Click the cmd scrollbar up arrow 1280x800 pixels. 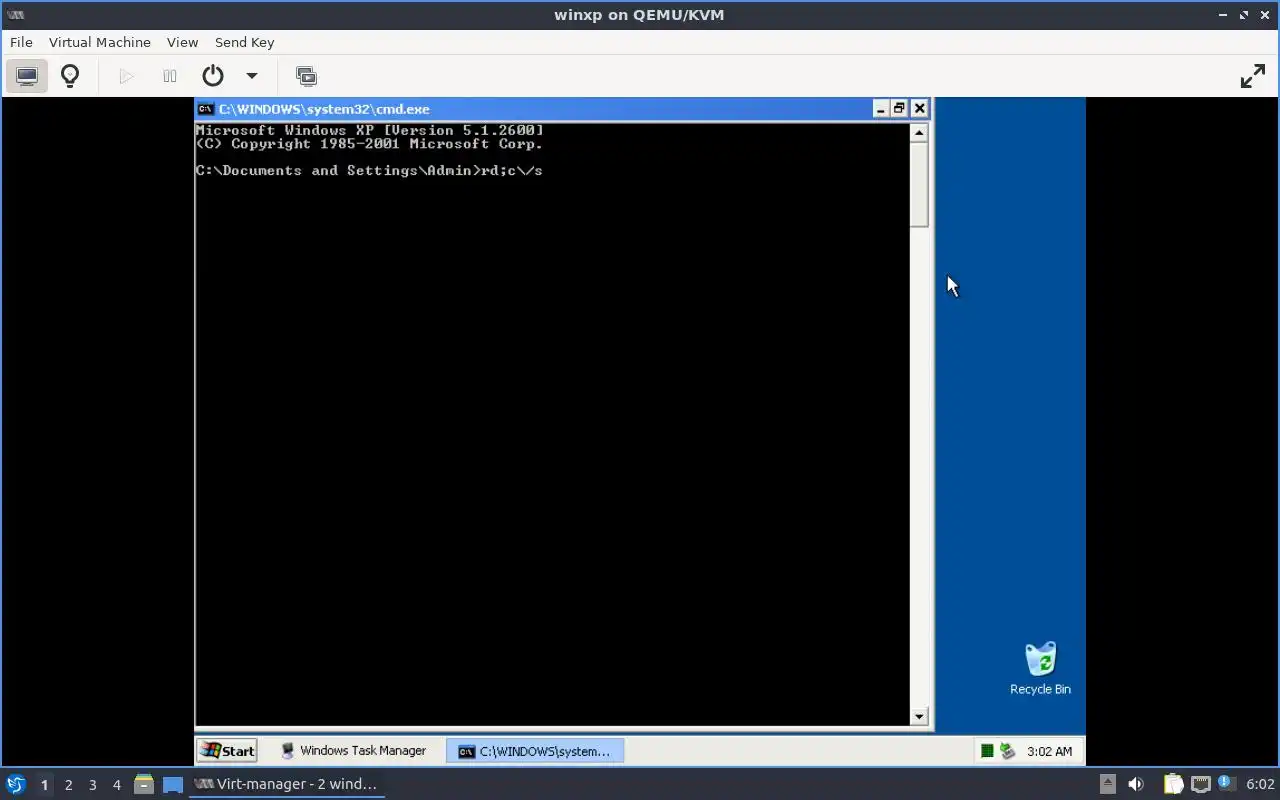coord(919,132)
